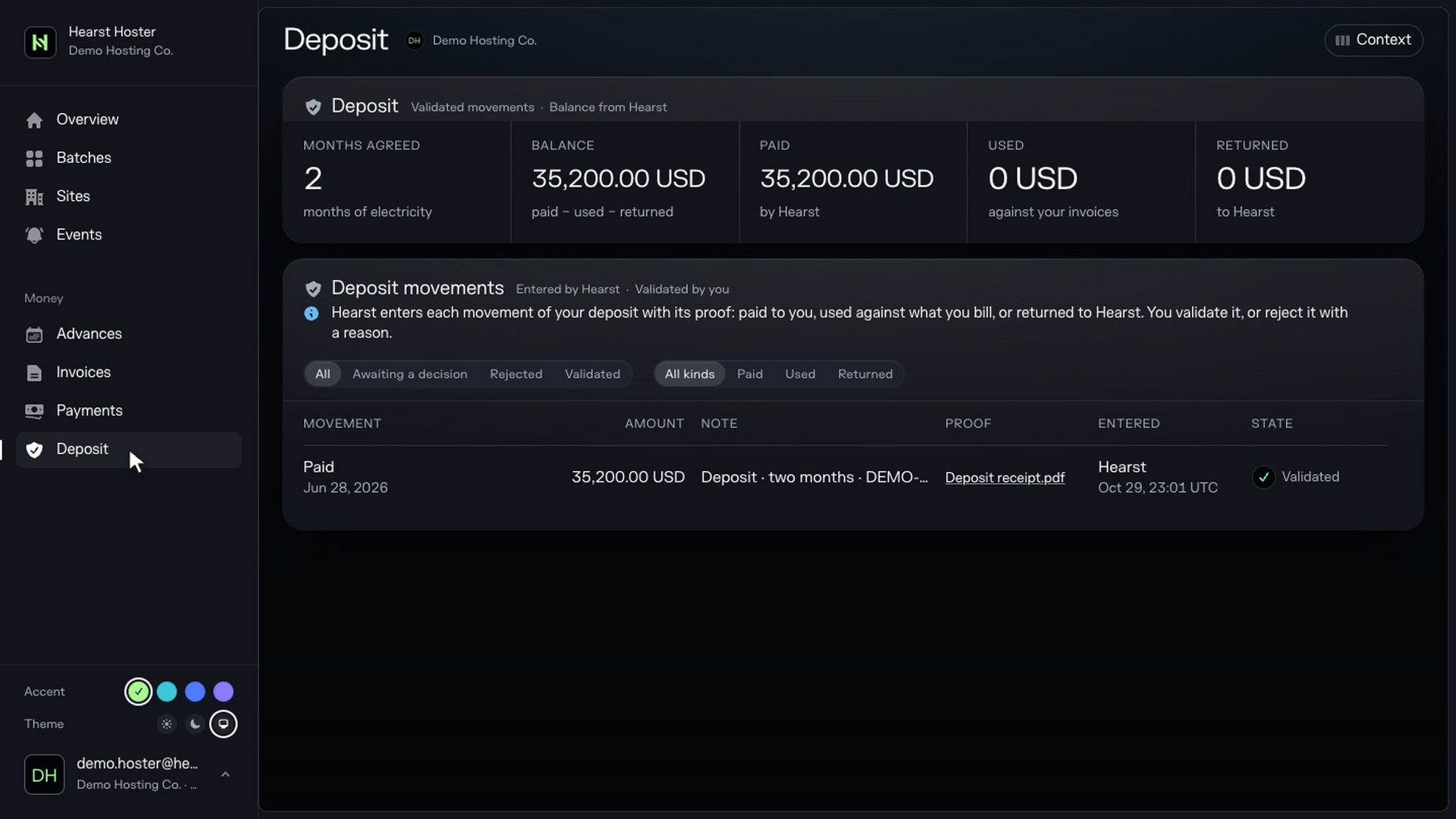Click the shield icon beside Deposit movements
Screen dimensions: 1456x819
tap(312, 289)
